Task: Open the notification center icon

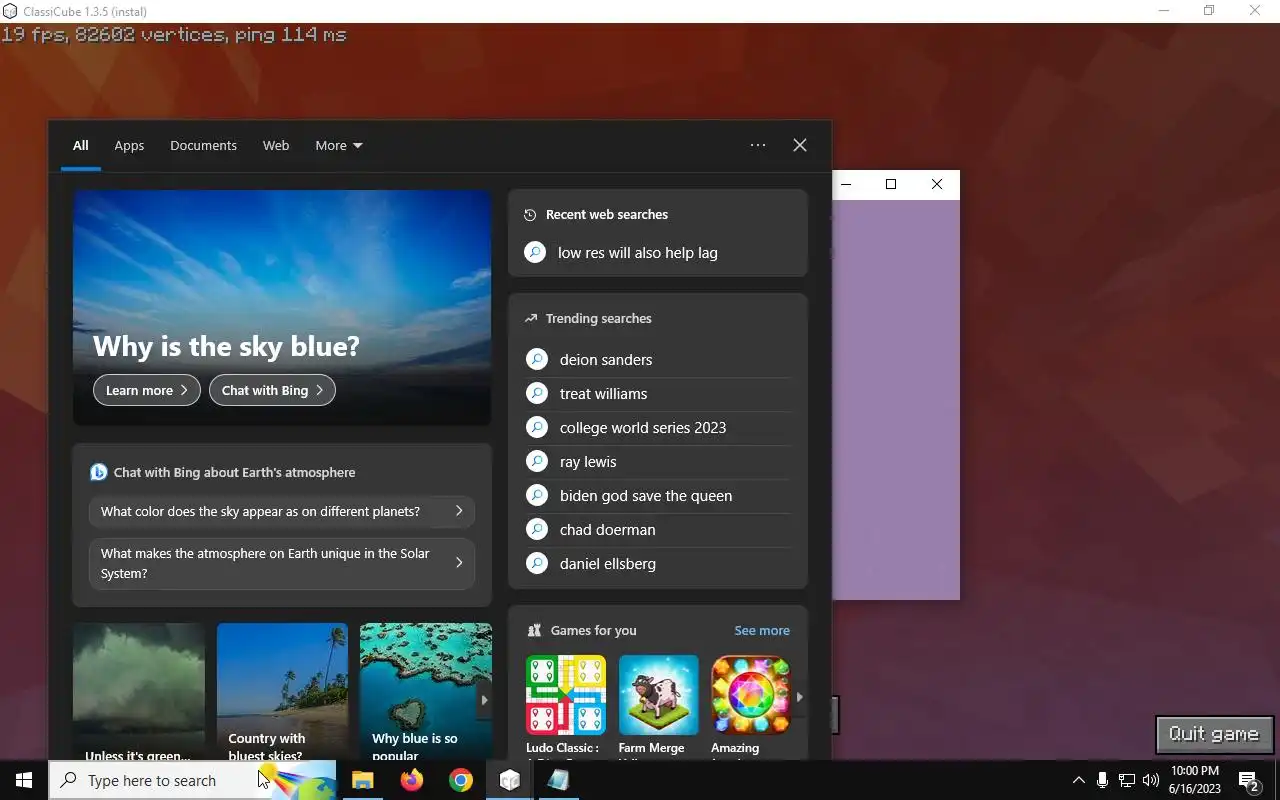Action: (x=1249, y=780)
